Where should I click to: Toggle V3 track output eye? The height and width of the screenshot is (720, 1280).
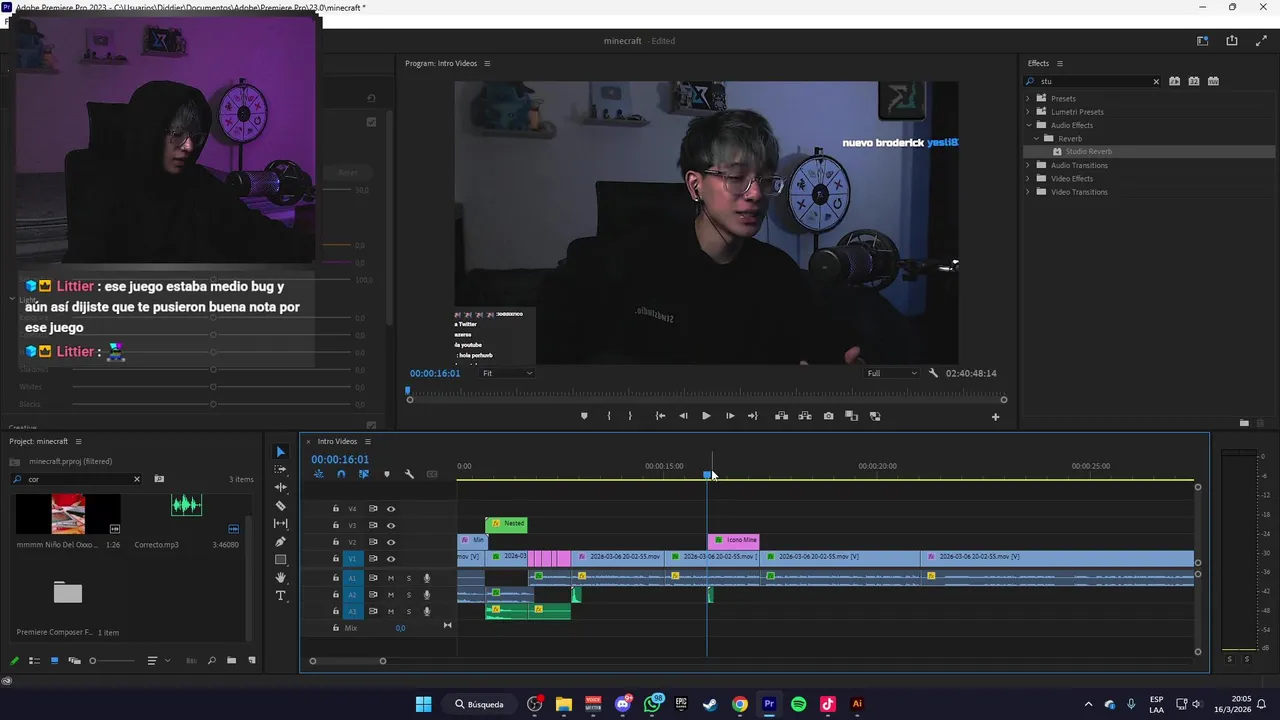[391, 525]
